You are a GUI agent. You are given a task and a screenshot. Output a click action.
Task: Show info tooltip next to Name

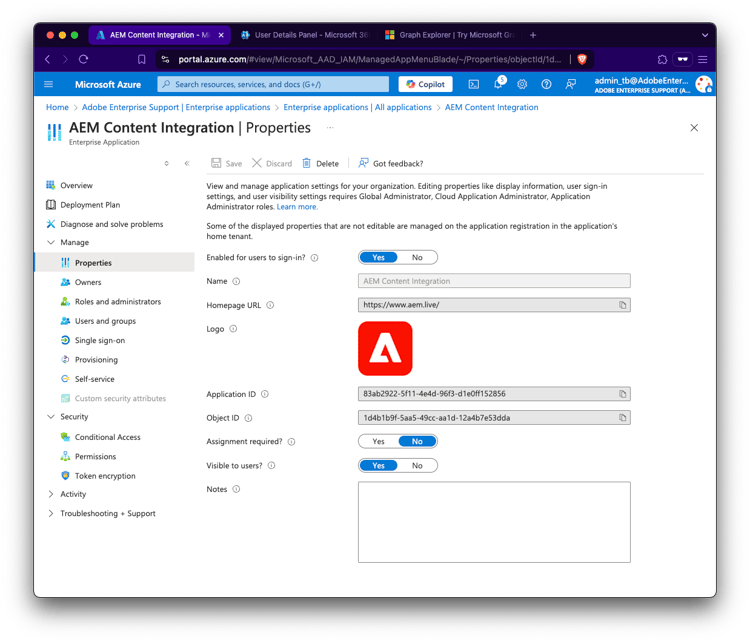click(236, 281)
